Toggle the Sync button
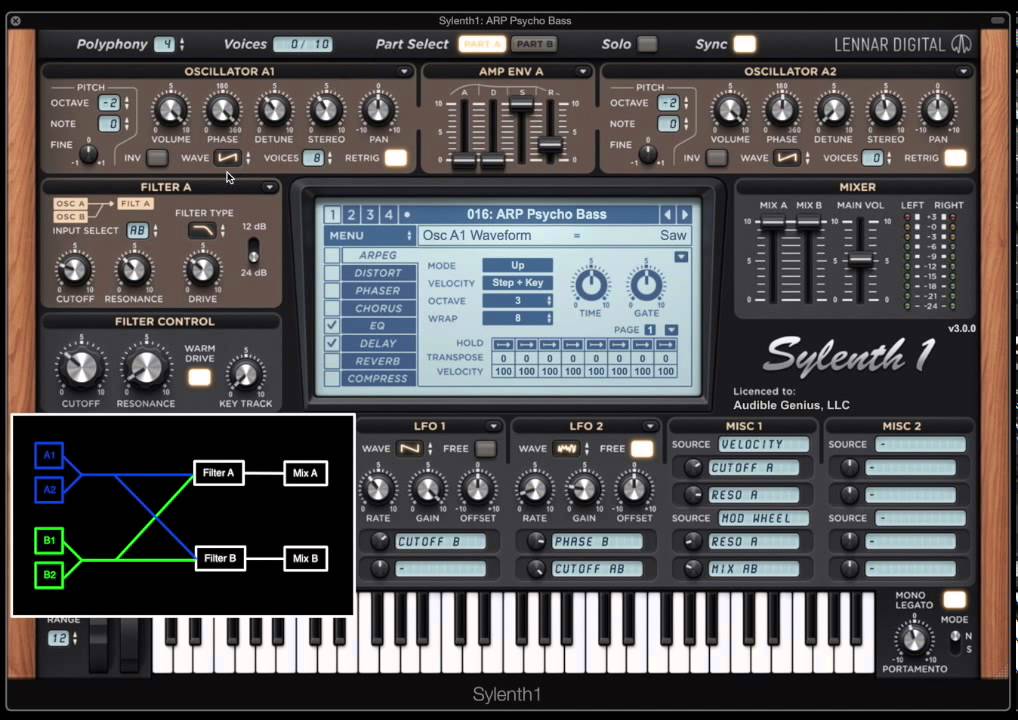This screenshot has height=720, width=1018. pos(744,44)
